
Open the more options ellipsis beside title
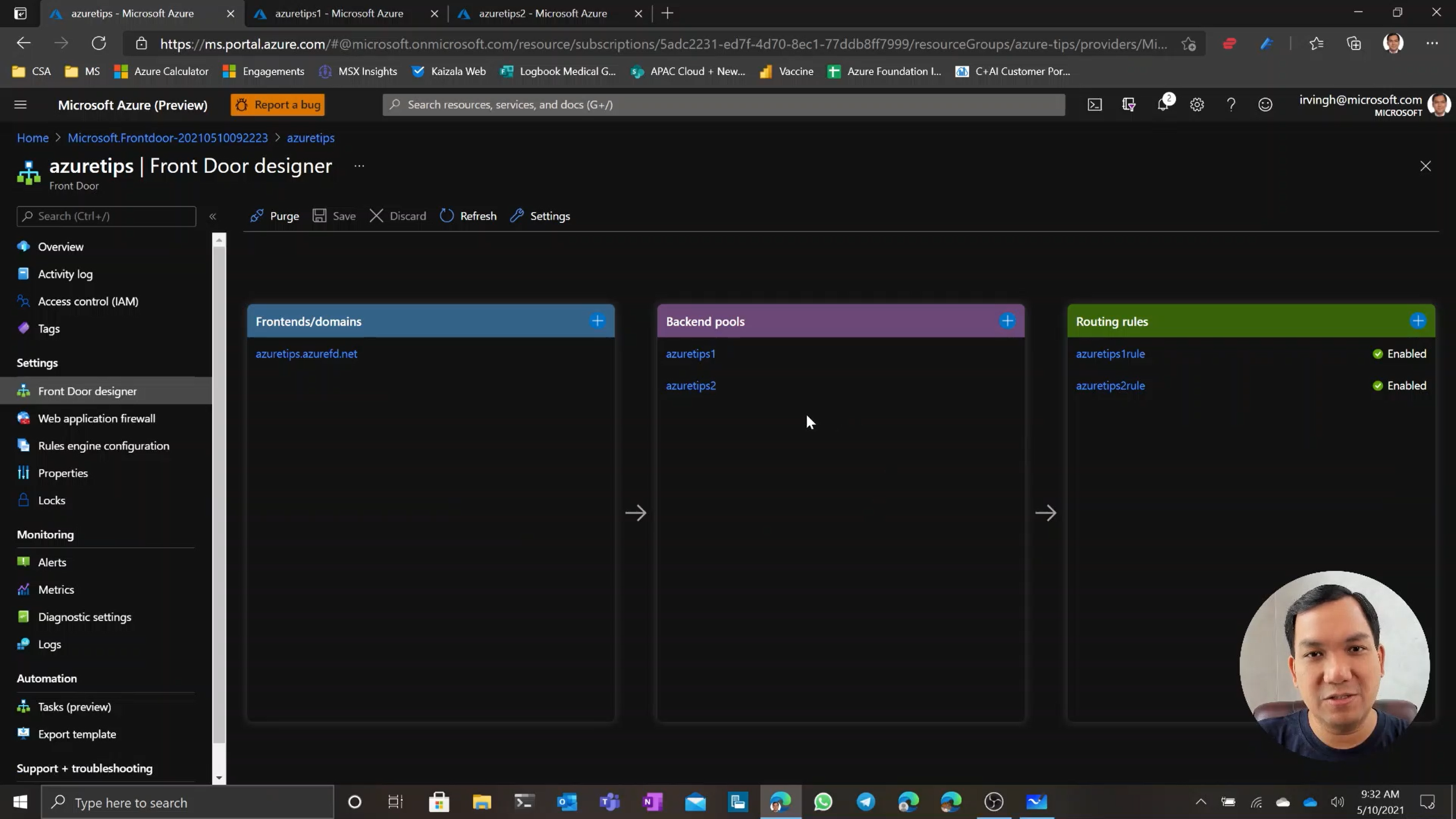pos(359,166)
